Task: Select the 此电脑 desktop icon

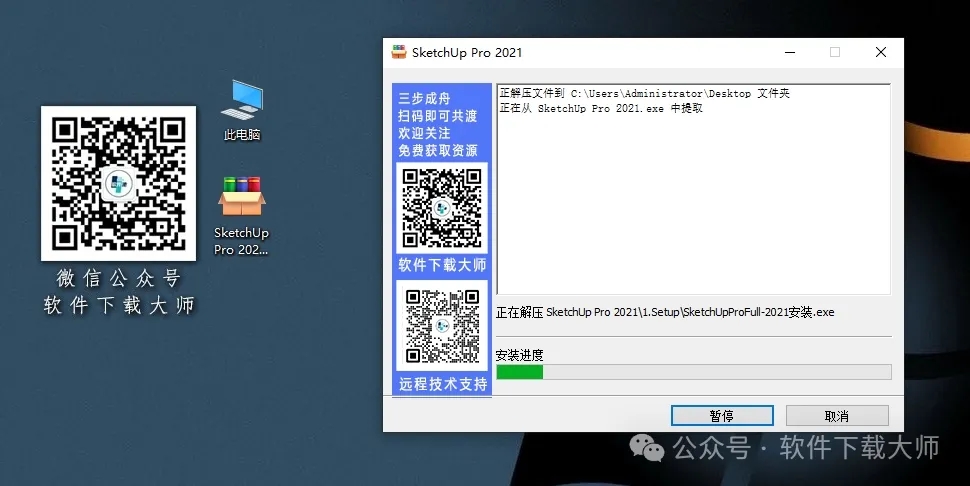Action: [x=242, y=110]
